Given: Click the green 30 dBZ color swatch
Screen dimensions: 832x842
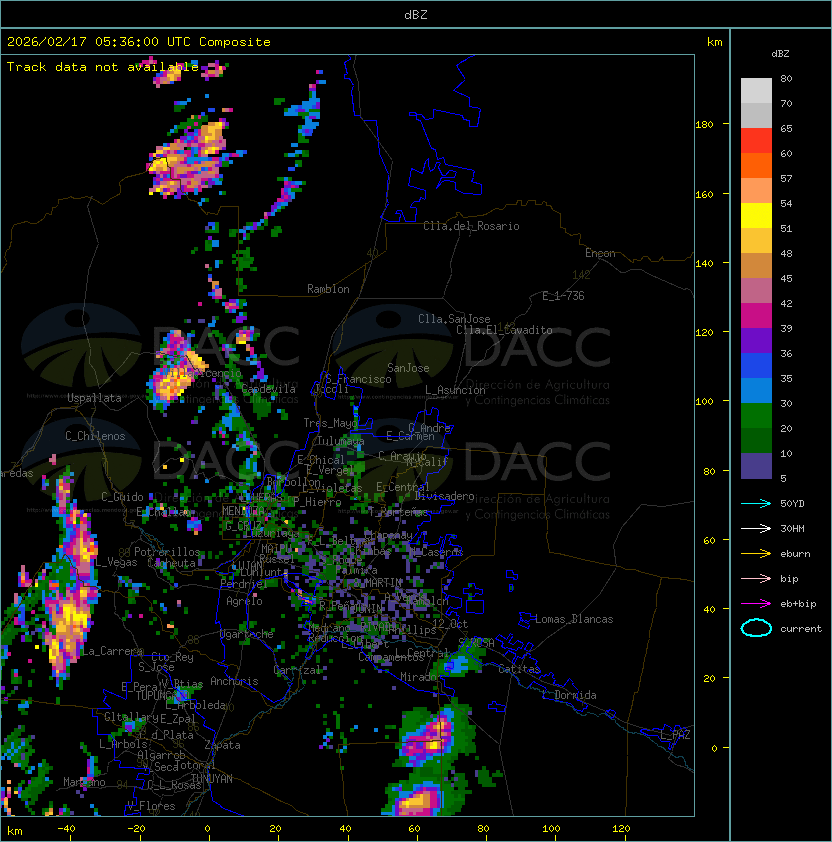Looking at the screenshot, I should [756, 416].
